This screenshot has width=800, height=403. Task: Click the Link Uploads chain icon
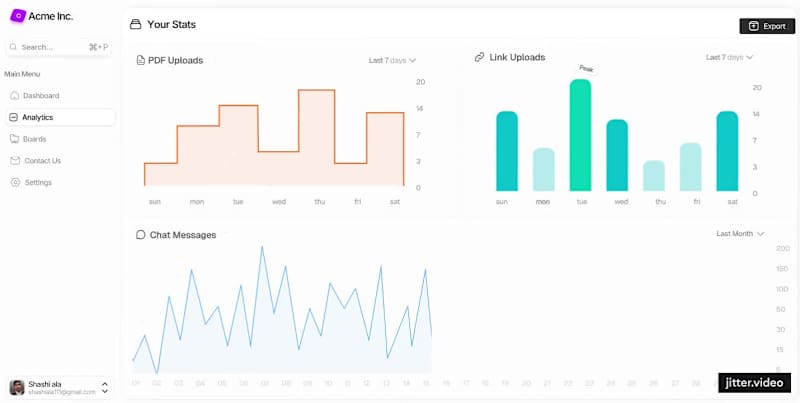click(479, 57)
